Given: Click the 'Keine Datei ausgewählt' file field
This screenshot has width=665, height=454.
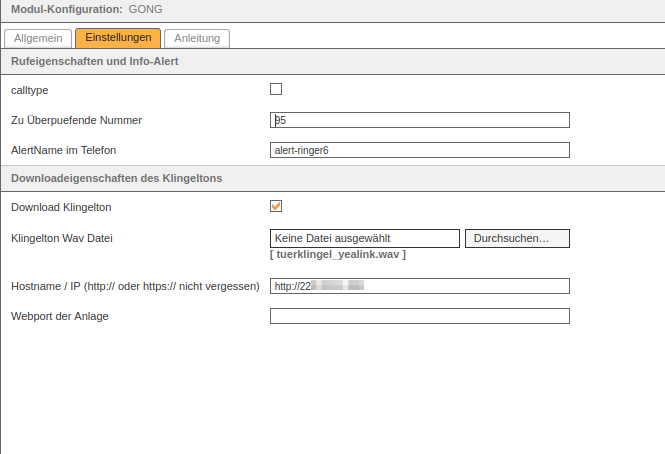Looking at the screenshot, I should click(364, 238).
